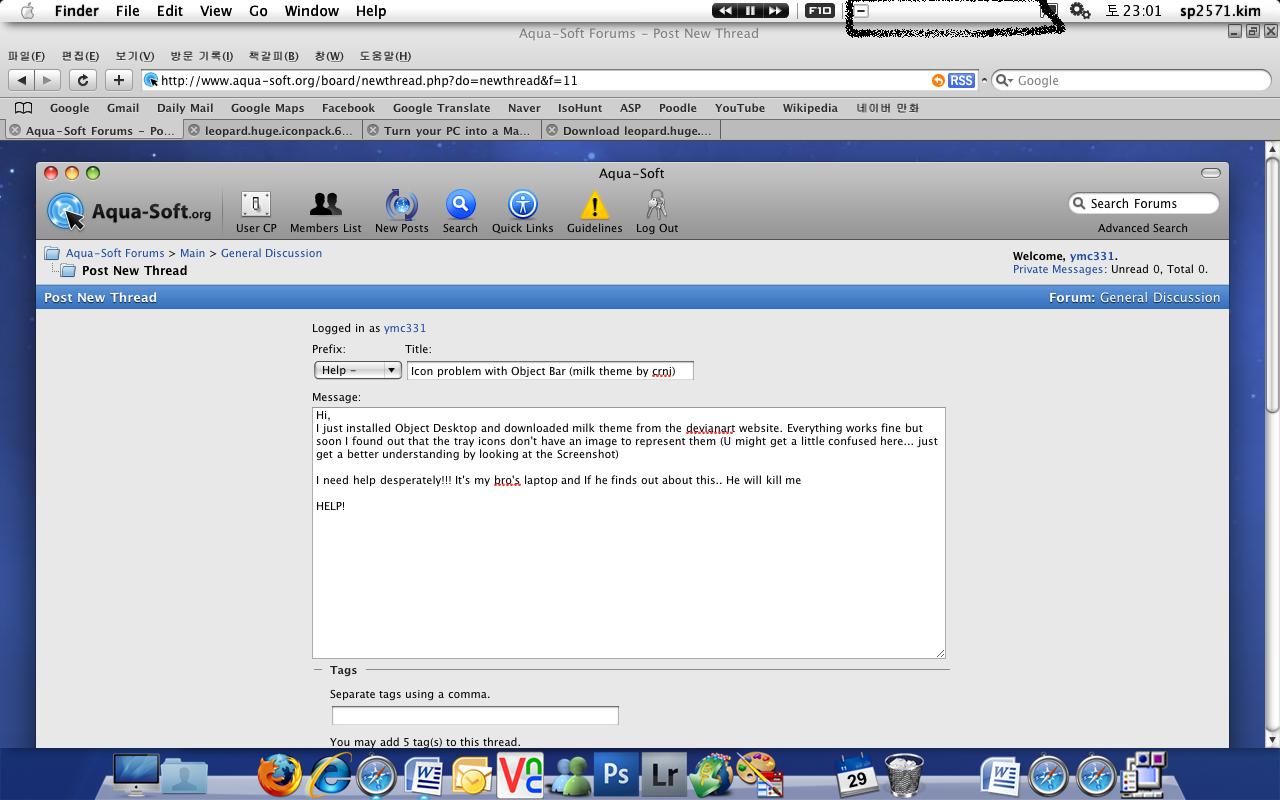The image size is (1280, 800).
Task: Click the fast-forward control in menu bar
Action: click(x=775, y=11)
